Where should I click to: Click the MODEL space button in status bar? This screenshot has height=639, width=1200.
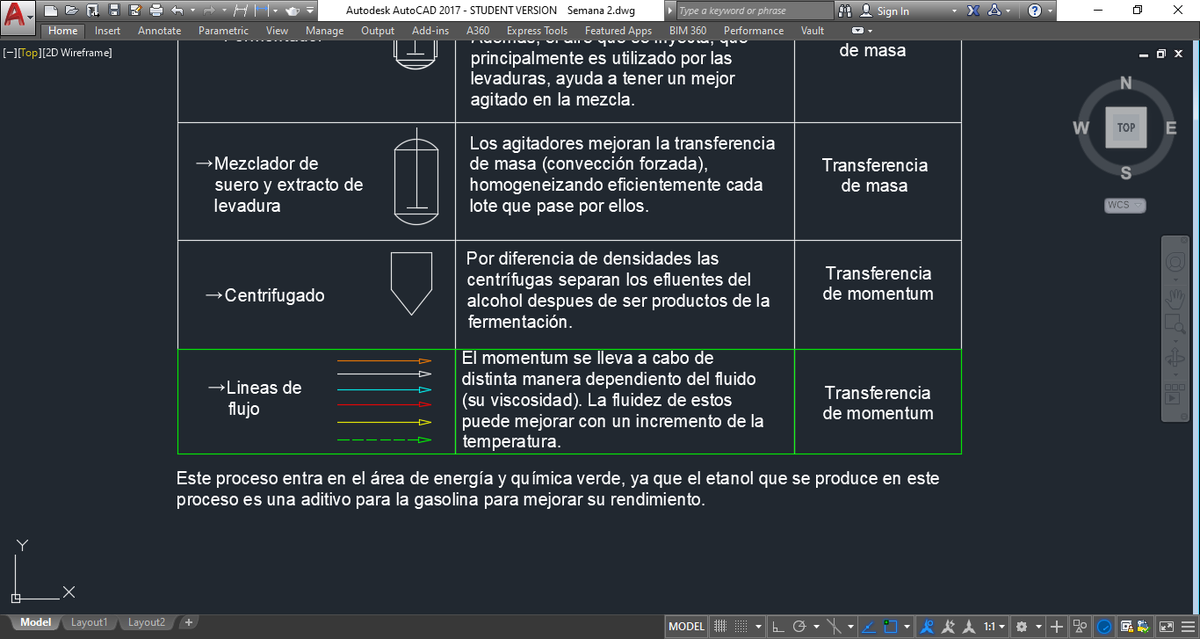click(x=686, y=627)
